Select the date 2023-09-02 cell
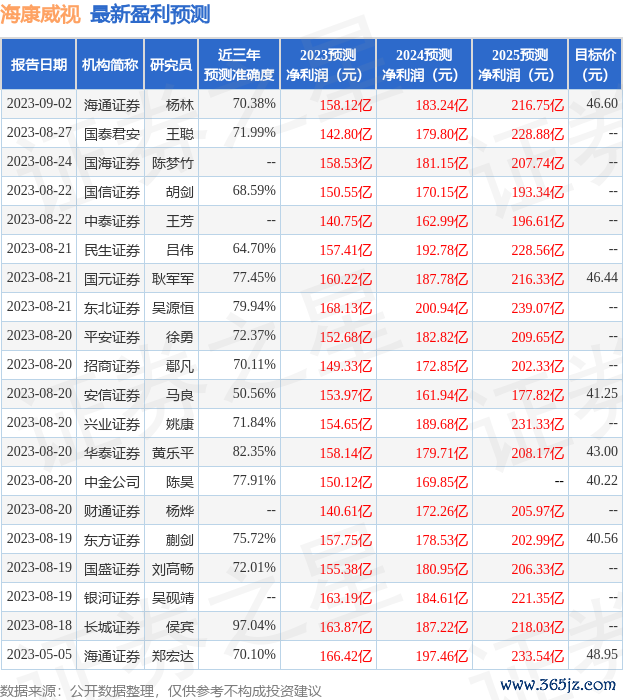 click(39, 104)
